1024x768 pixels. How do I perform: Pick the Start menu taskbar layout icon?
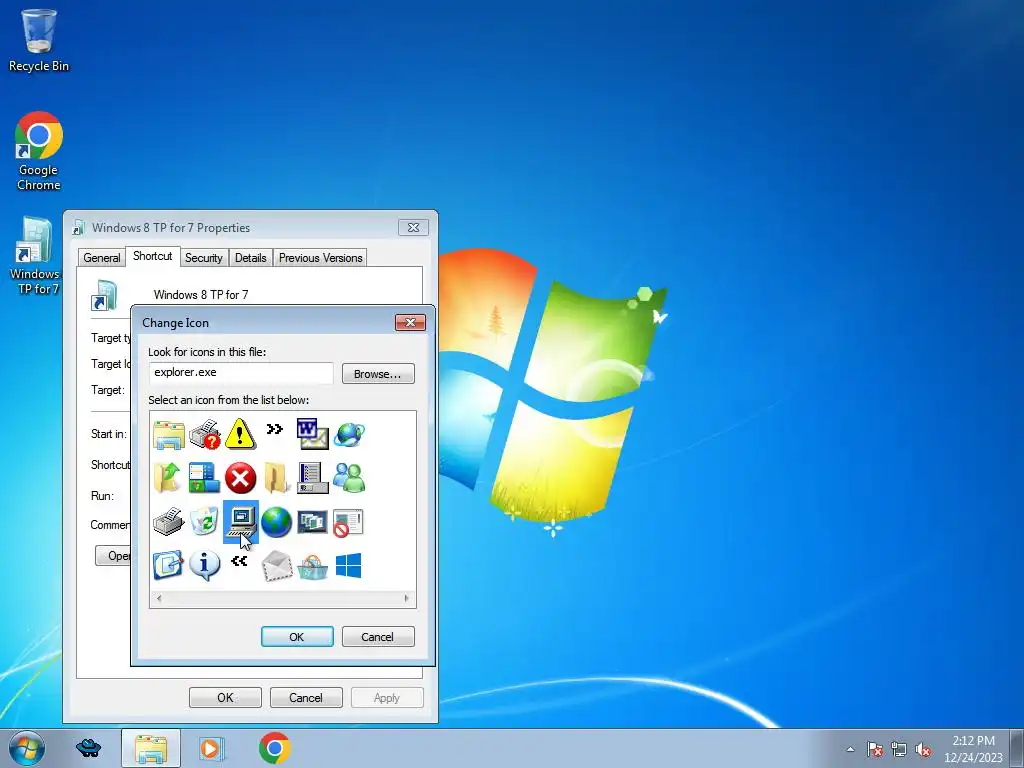tap(204, 477)
